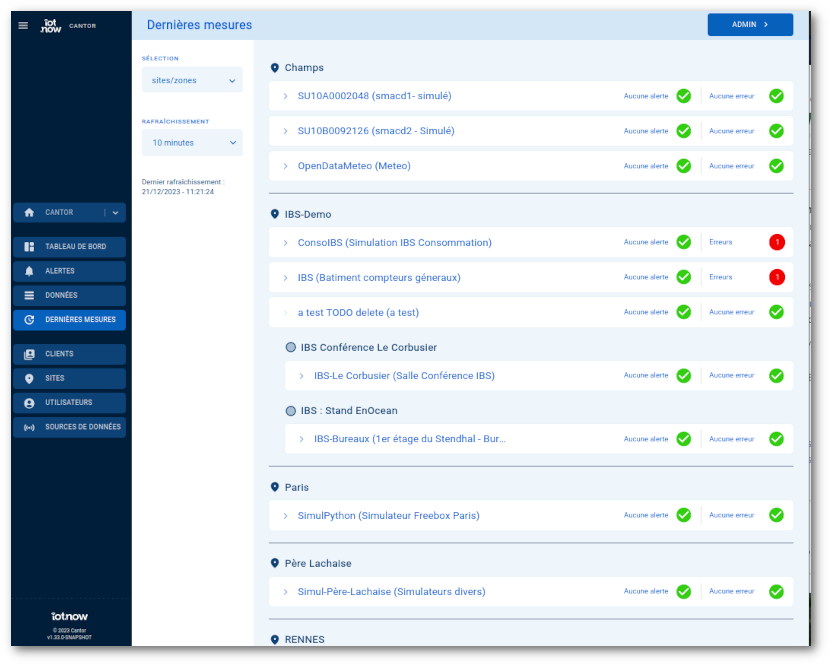Open the Simul-Père-Lachaise device link

[x=391, y=592]
